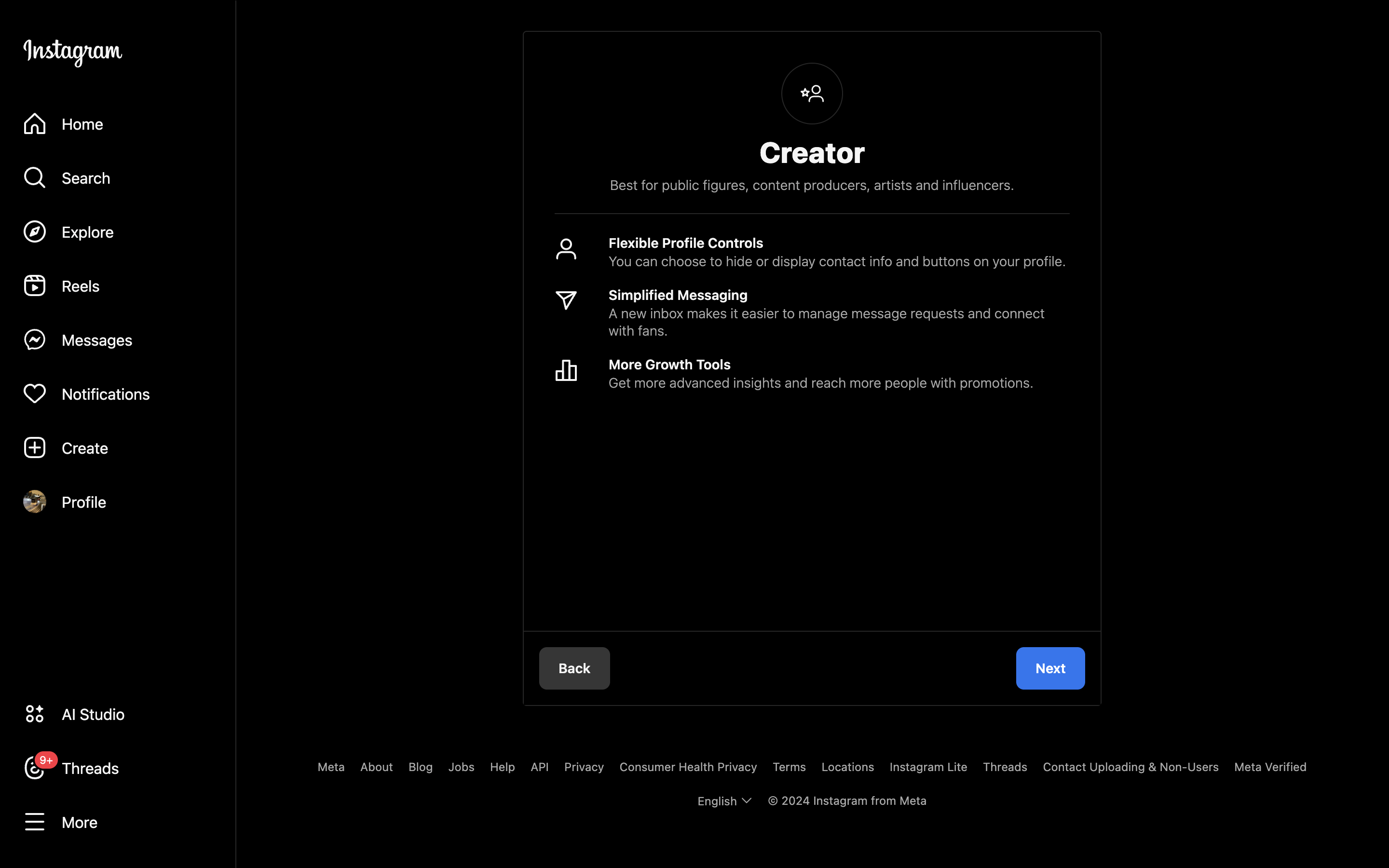The height and width of the screenshot is (868, 1389).
Task: Open the Blog footer link
Action: click(x=421, y=767)
